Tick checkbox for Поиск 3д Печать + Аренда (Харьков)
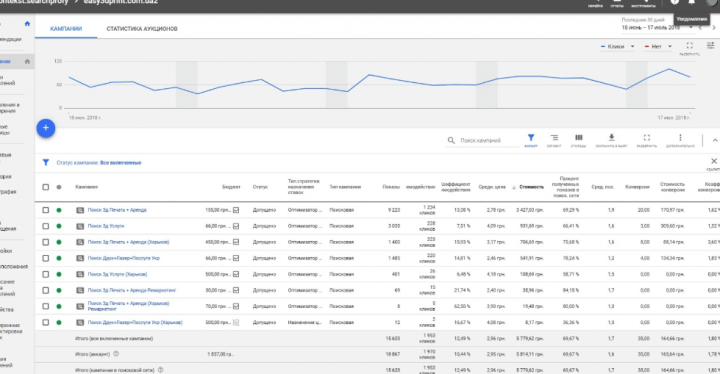Viewport: 720px width, 374px height. point(45,242)
